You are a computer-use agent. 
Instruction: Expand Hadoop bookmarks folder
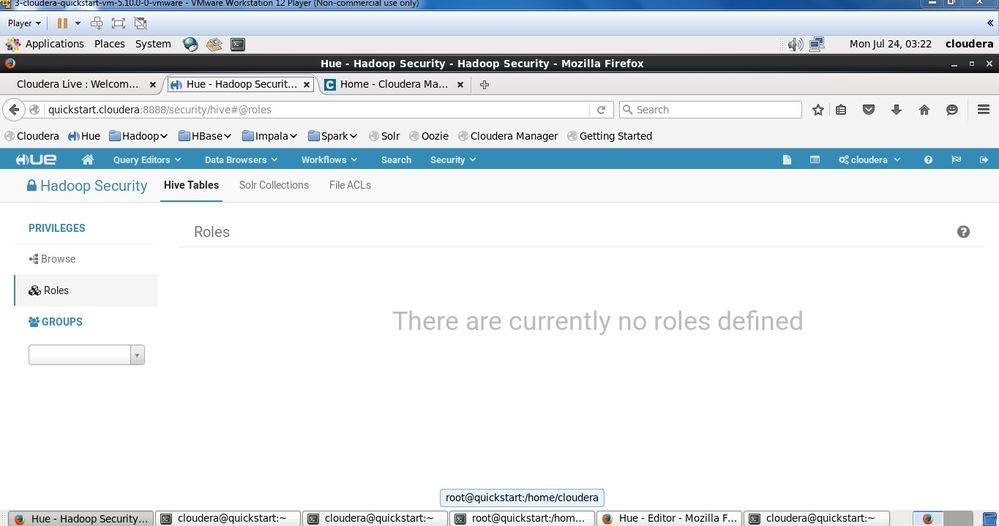(138, 136)
